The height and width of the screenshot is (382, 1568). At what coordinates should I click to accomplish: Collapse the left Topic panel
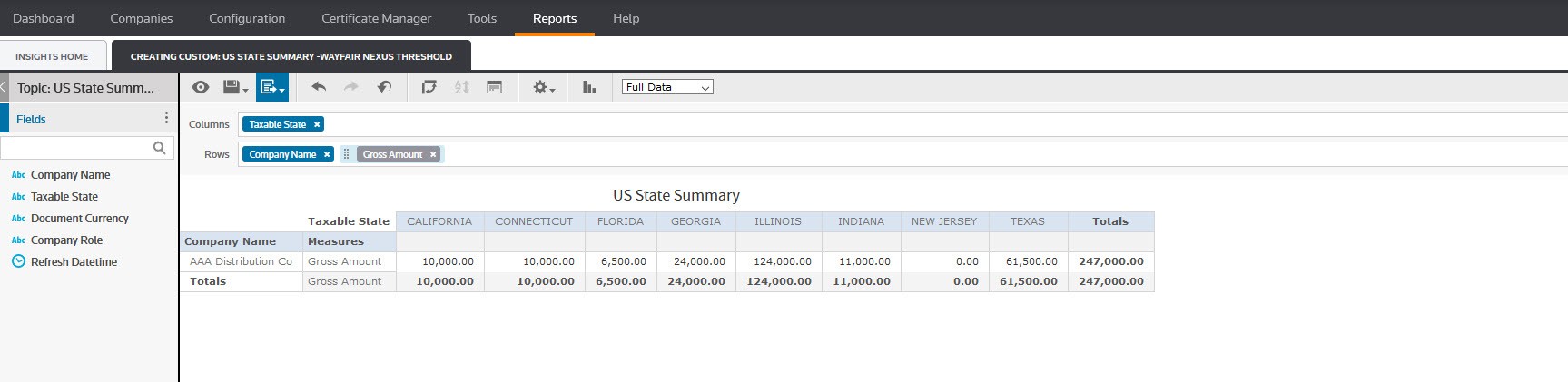(4, 88)
